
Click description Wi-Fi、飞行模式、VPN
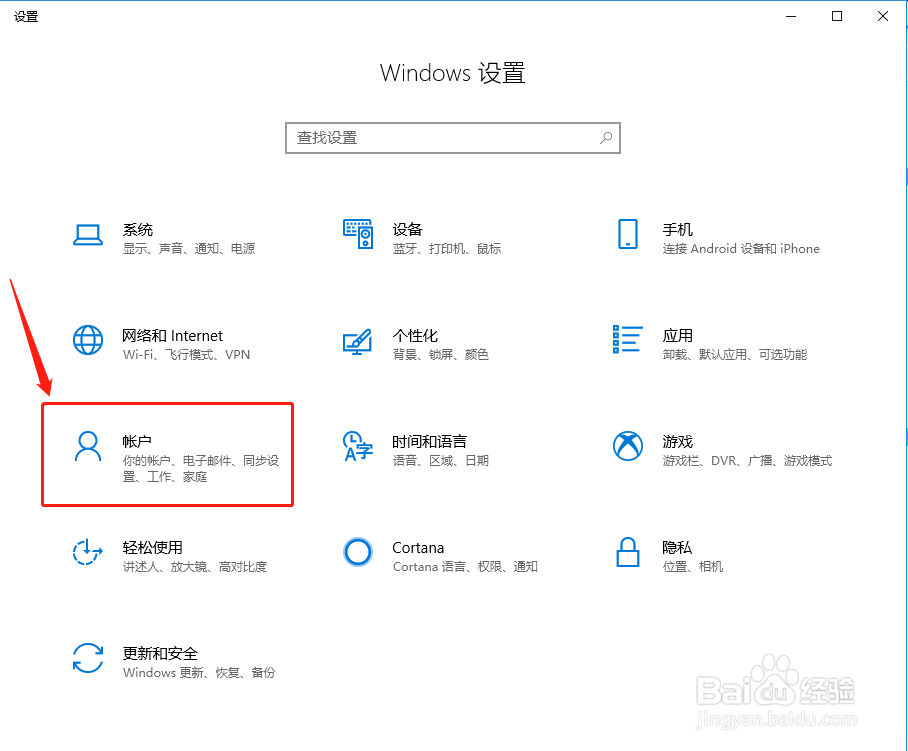coord(186,355)
